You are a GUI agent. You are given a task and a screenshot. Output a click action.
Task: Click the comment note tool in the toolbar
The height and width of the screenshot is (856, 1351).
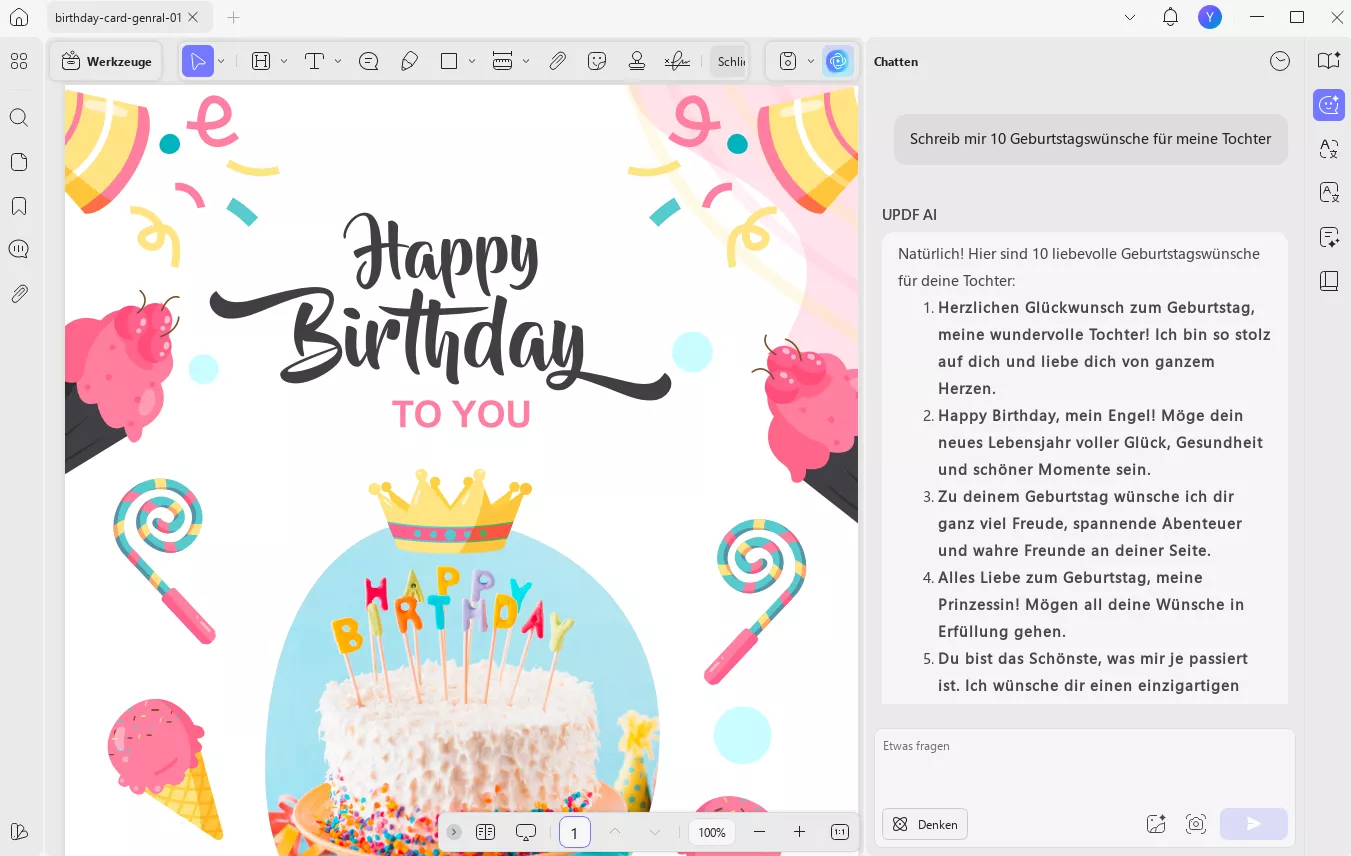(x=368, y=61)
